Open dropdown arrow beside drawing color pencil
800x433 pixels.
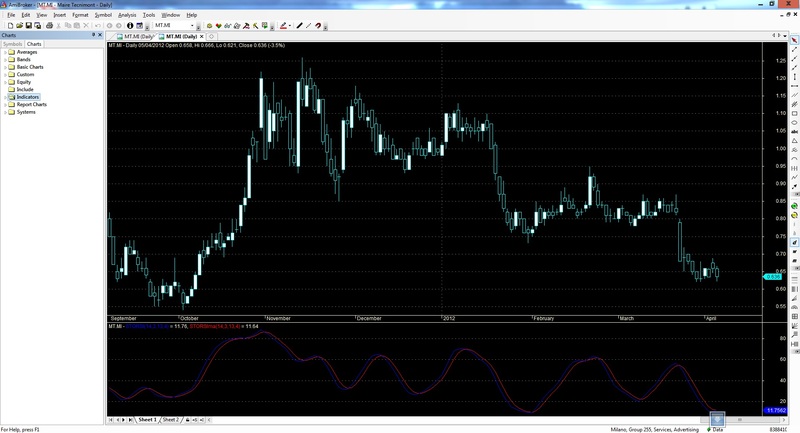coord(290,26)
